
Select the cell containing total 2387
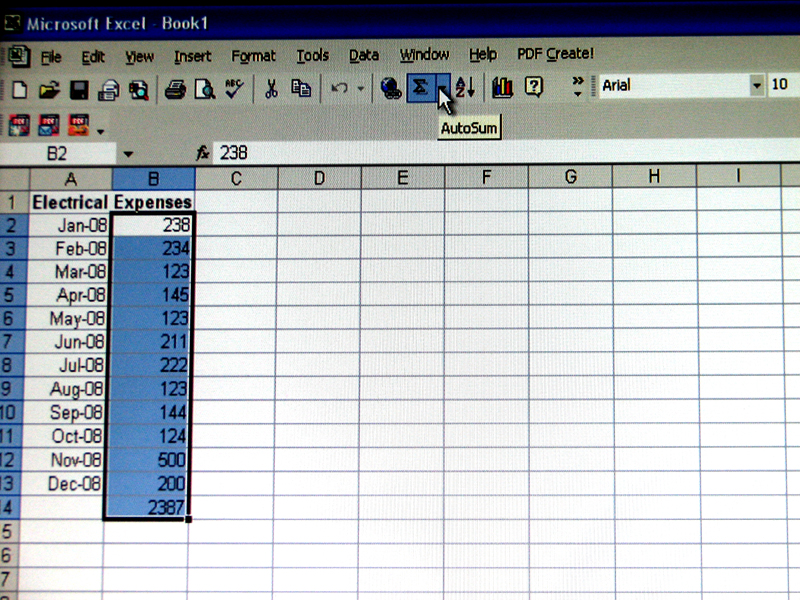149,508
